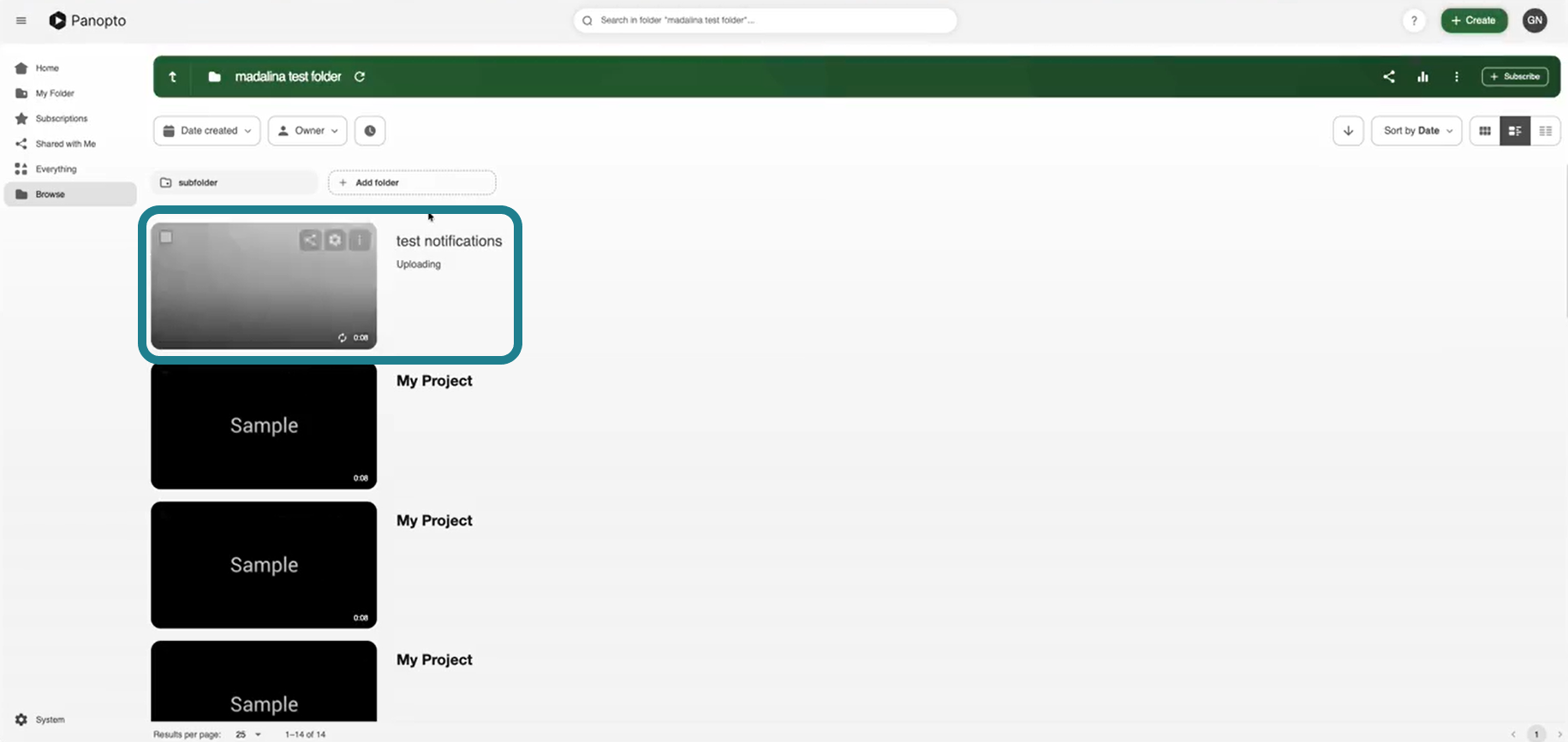
Task: Open Sort by Date dropdown
Action: (x=1416, y=131)
